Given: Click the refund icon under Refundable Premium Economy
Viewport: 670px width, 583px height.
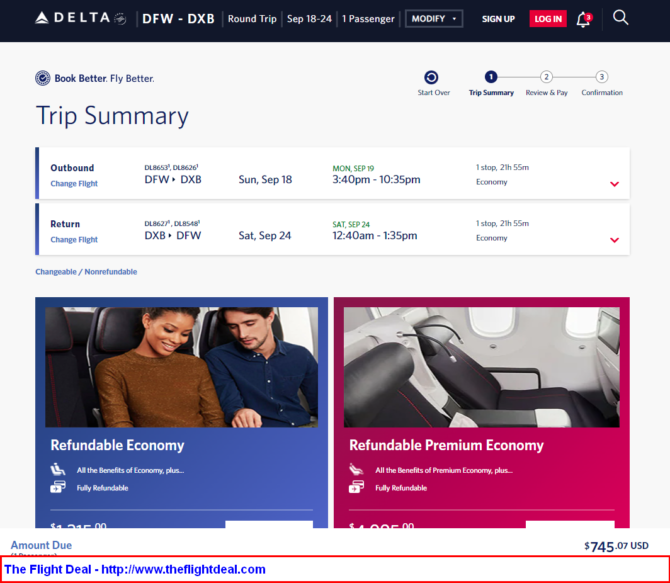Looking at the screenshot, I should click(356, 487).
